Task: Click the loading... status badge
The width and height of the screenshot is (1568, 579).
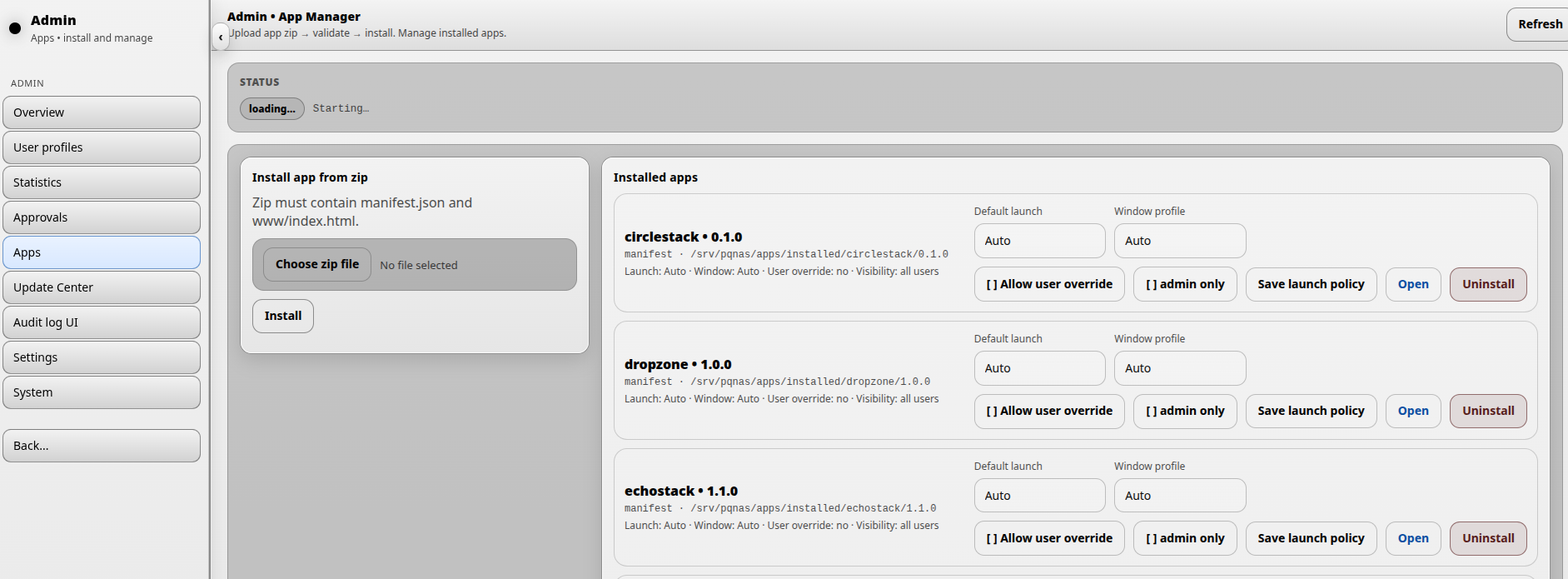Action: (272, 108)
